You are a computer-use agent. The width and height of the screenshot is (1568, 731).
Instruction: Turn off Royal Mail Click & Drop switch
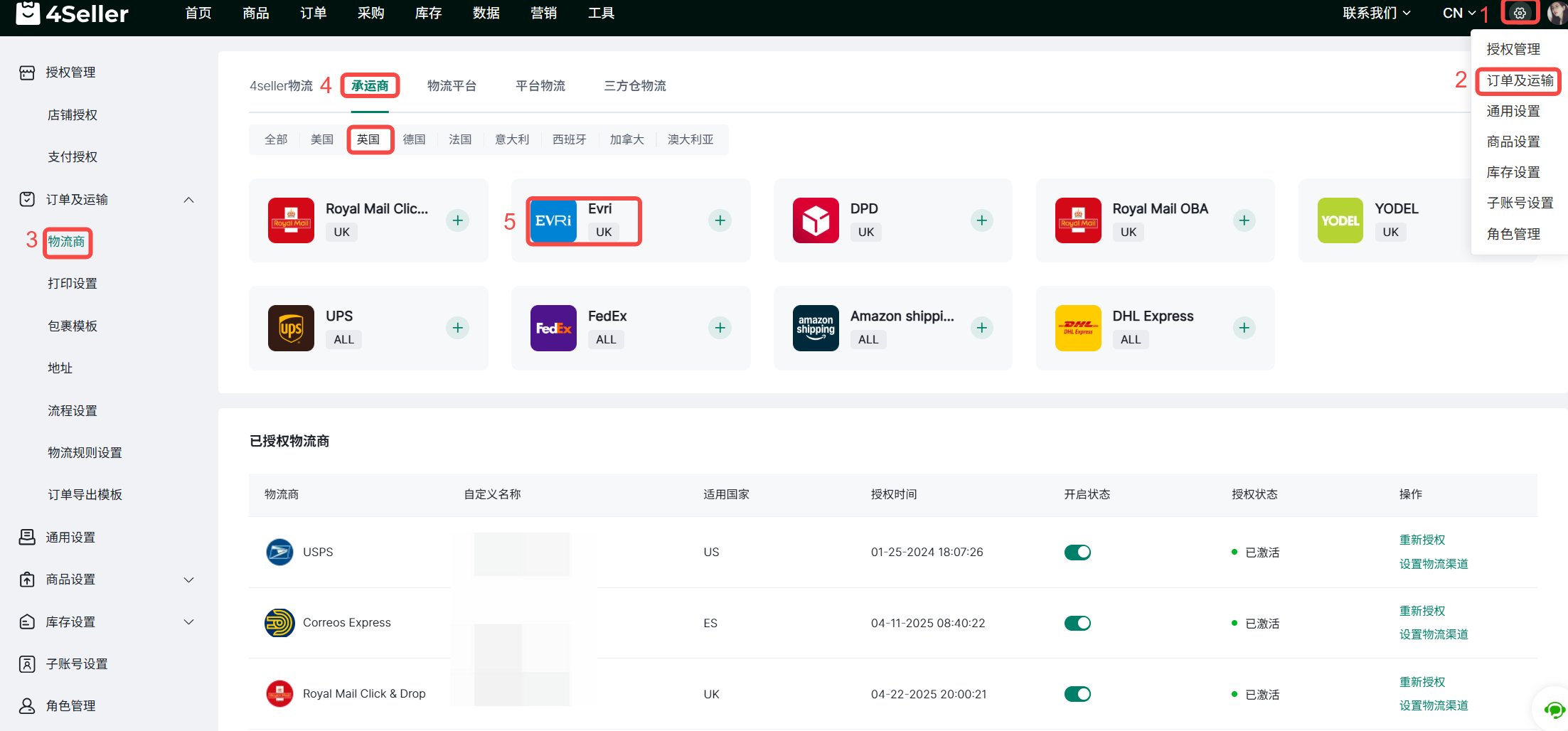coord(1077,694)
